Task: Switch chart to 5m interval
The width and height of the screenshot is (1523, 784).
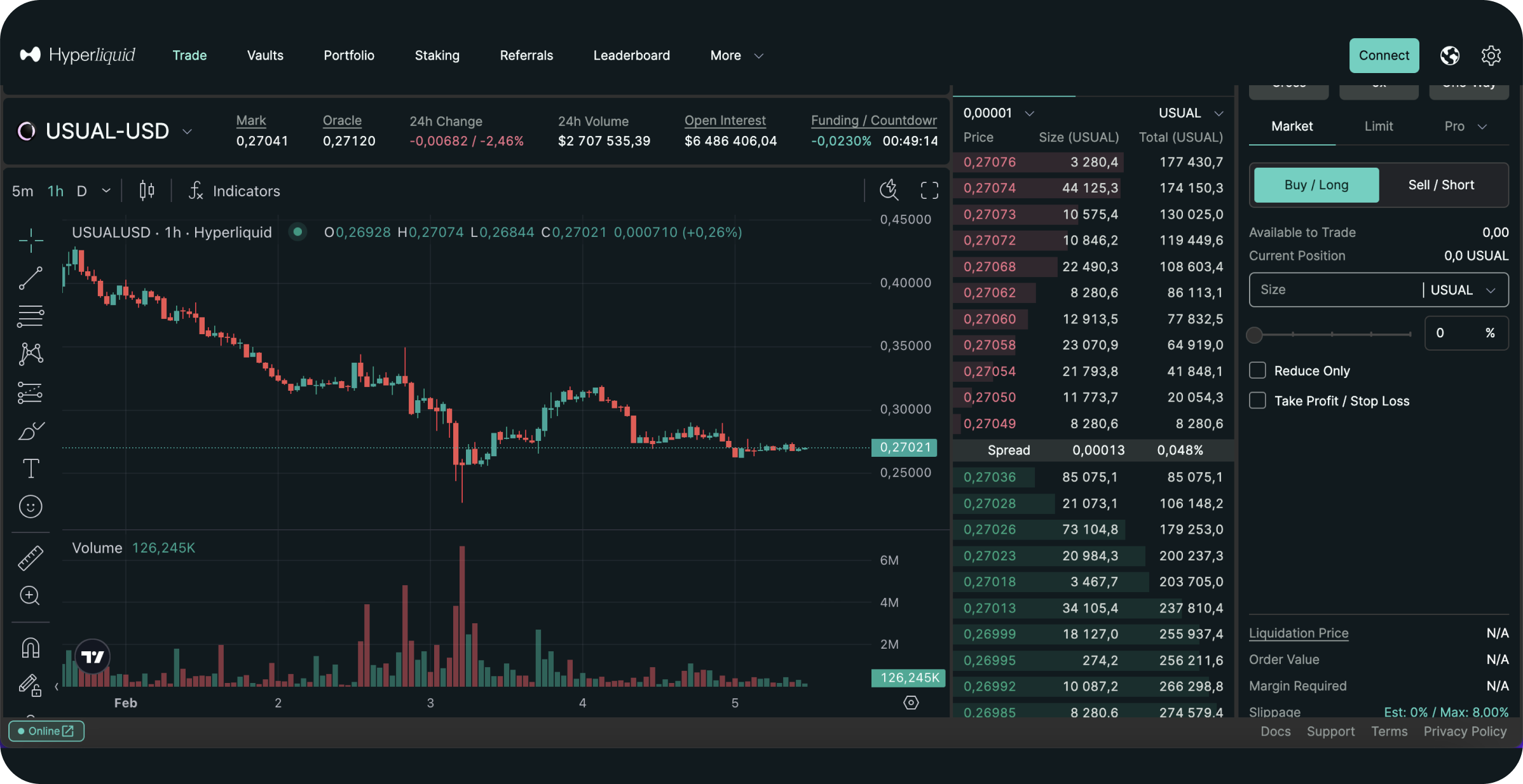Action: tap(23, 191)
